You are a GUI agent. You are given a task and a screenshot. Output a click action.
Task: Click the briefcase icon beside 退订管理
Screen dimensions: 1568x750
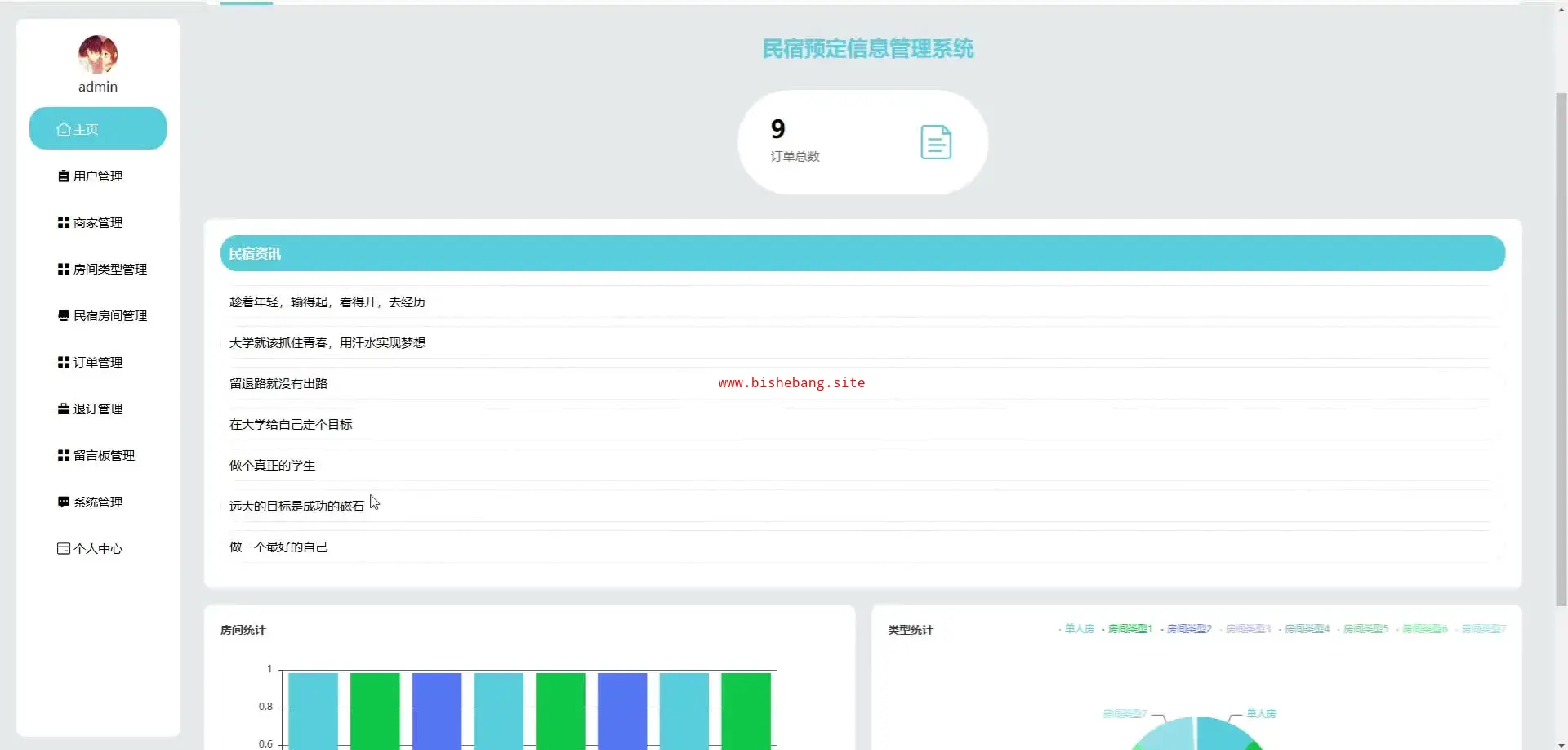(64, 408)
